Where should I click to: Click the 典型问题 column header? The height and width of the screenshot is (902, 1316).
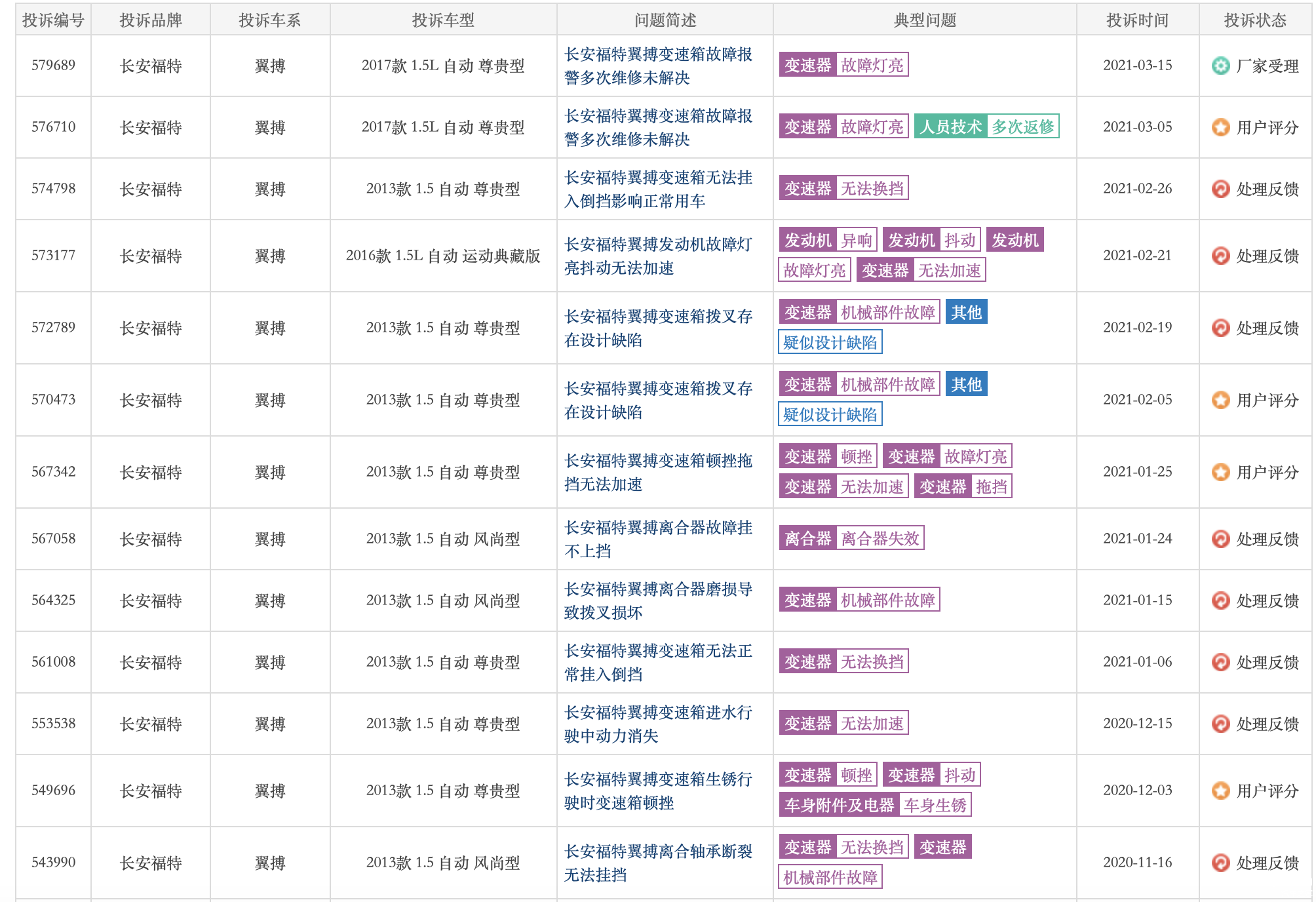click(924, 20)
